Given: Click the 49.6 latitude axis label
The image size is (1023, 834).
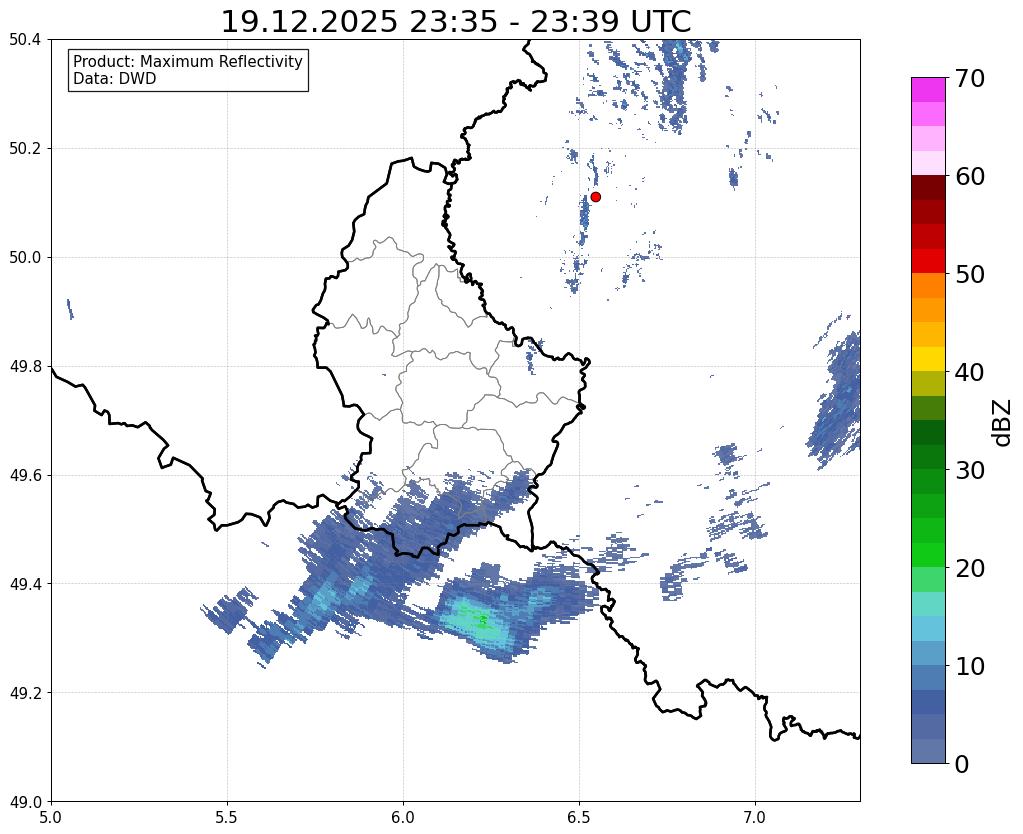Looking at the screenshot, I should 25,475.
